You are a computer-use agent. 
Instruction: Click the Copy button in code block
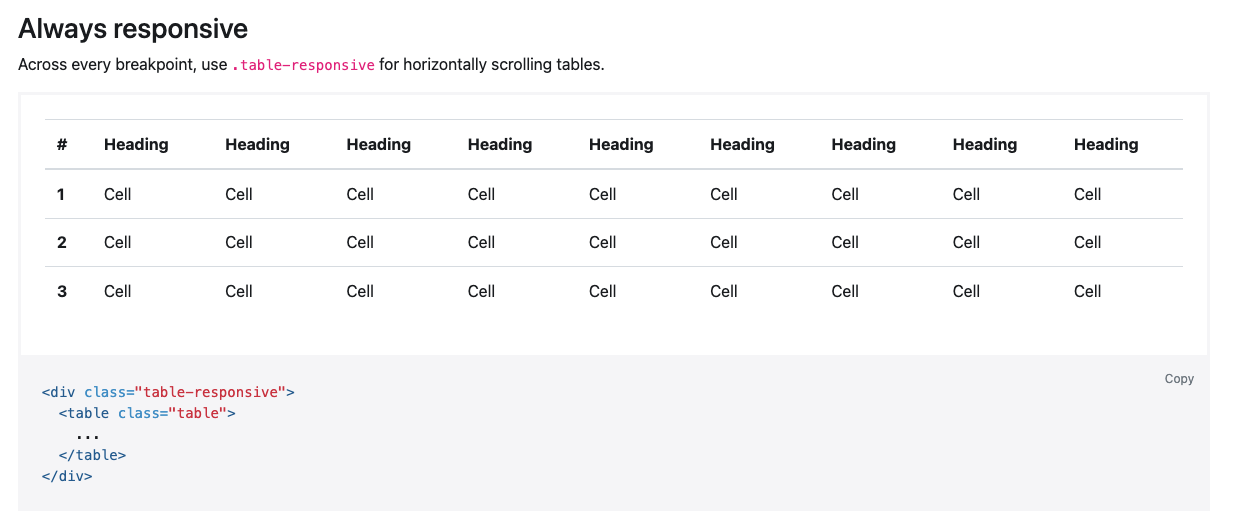pos(1179,379)
